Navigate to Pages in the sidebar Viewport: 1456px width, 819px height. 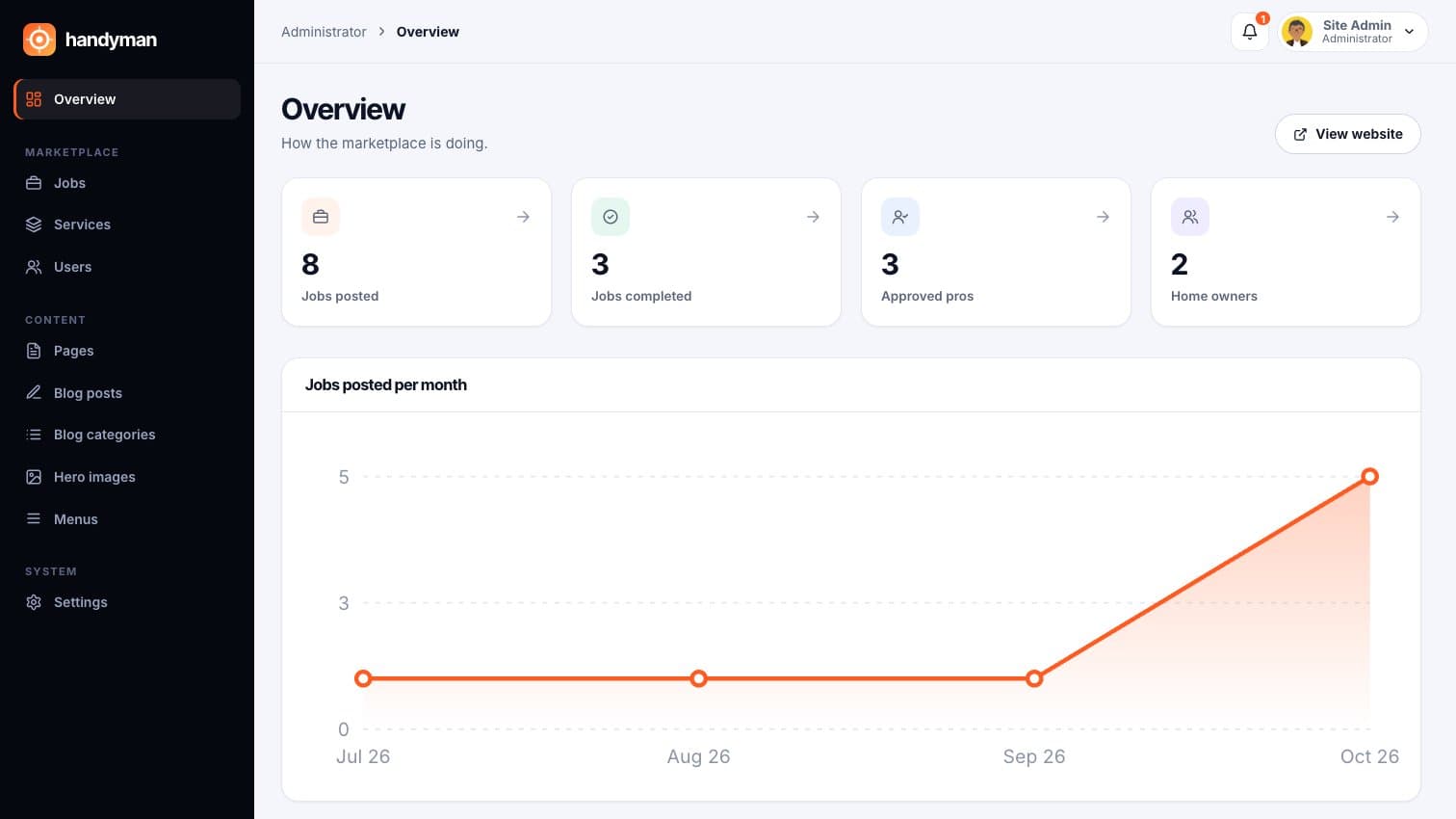click(127, 351)
